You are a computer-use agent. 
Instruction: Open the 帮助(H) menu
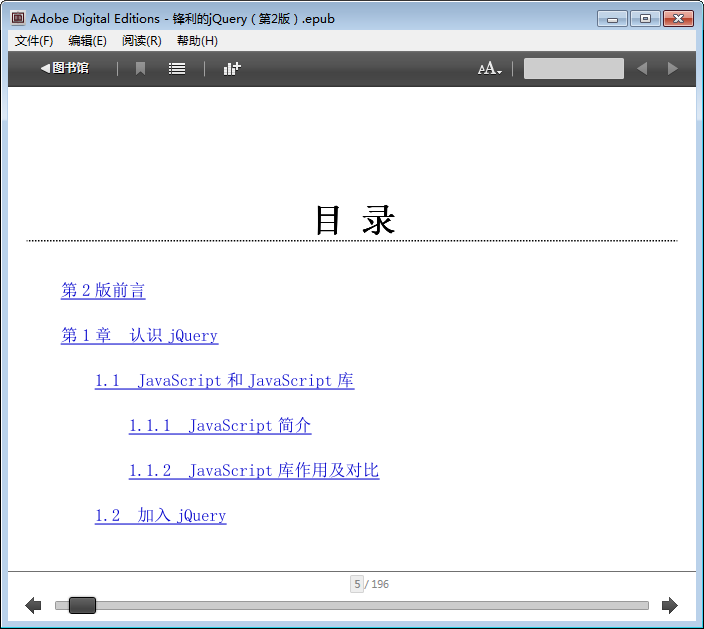(197, 41)
